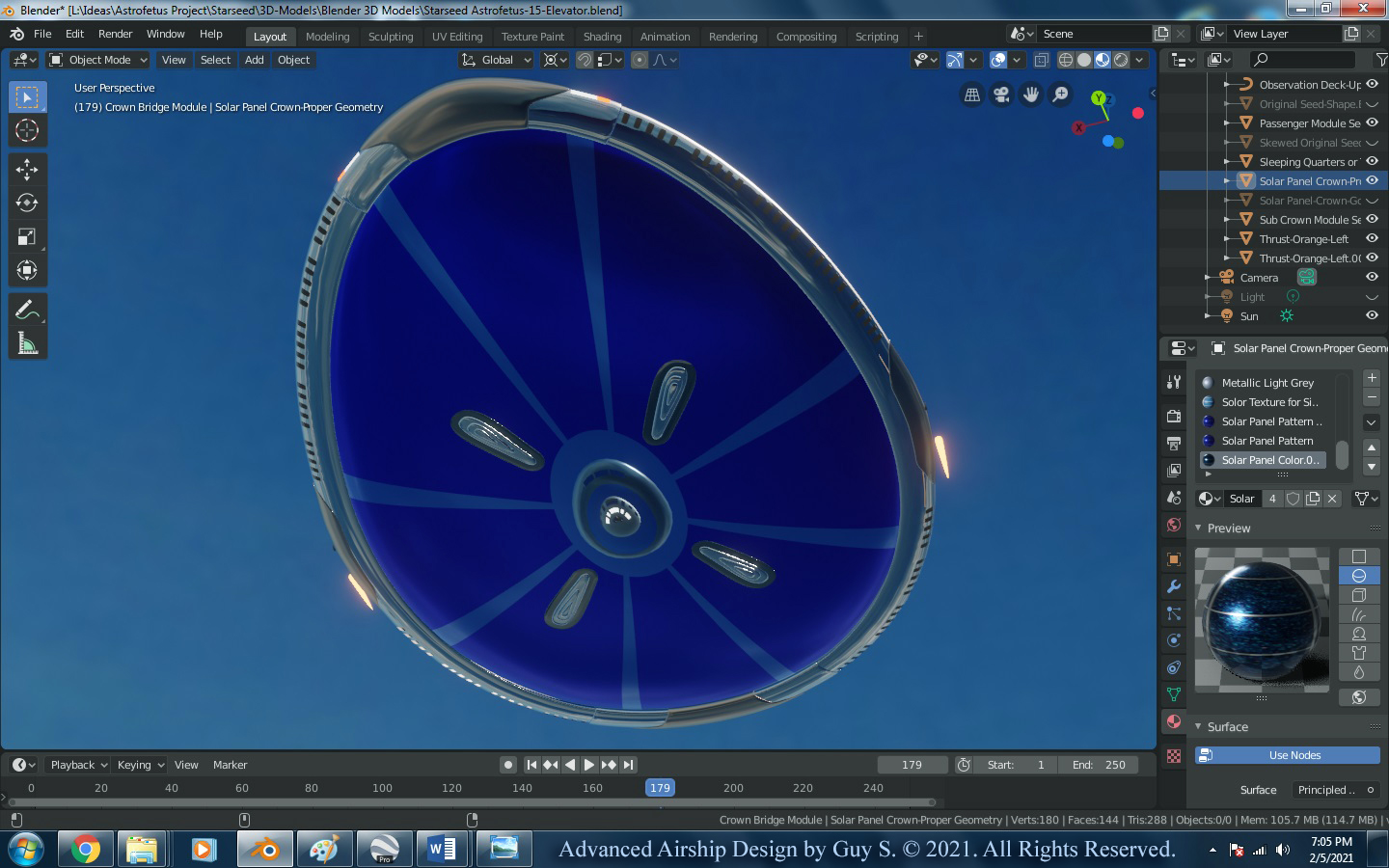Toggle camera view in viewport
1389x868 pixels.
click(1001, 95)
